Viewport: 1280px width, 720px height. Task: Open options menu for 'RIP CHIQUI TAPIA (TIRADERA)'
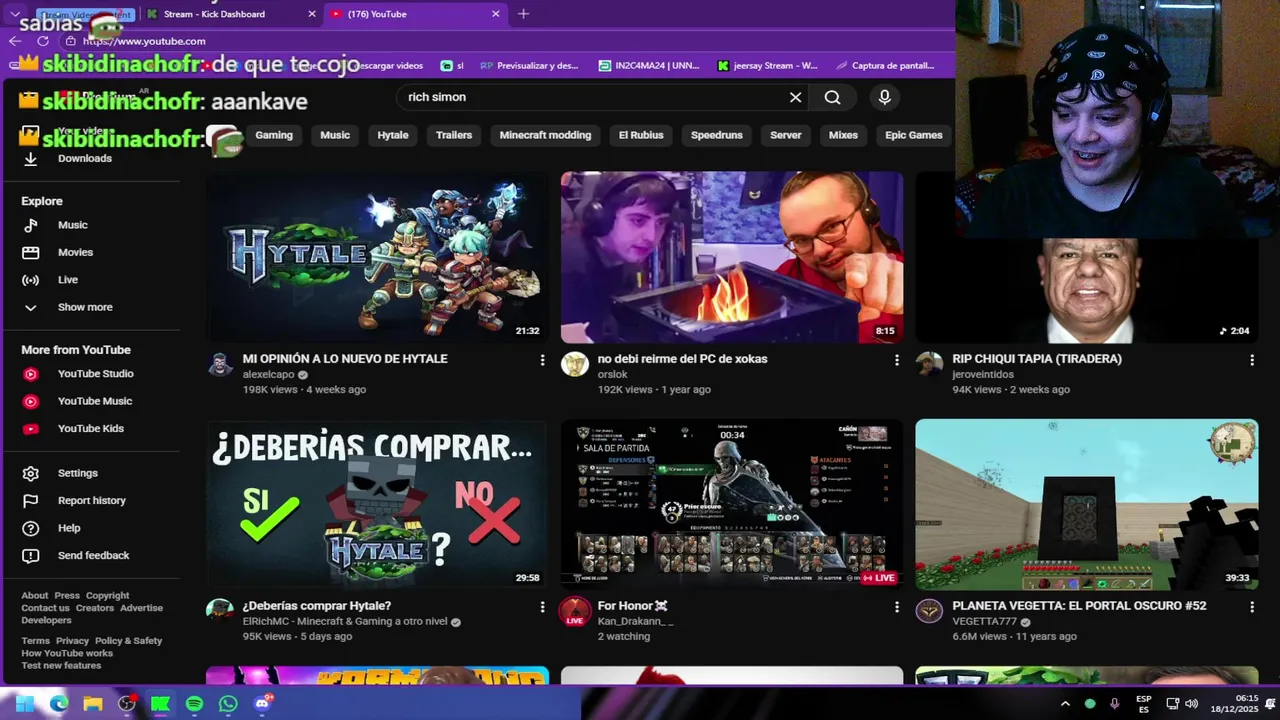click(x=1252, y=360)
